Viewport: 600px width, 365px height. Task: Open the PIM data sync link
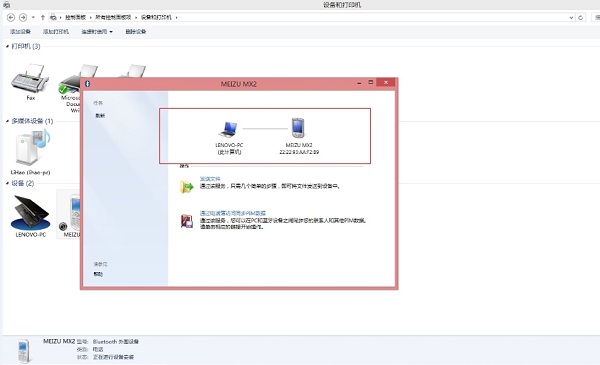pos(233,213)
